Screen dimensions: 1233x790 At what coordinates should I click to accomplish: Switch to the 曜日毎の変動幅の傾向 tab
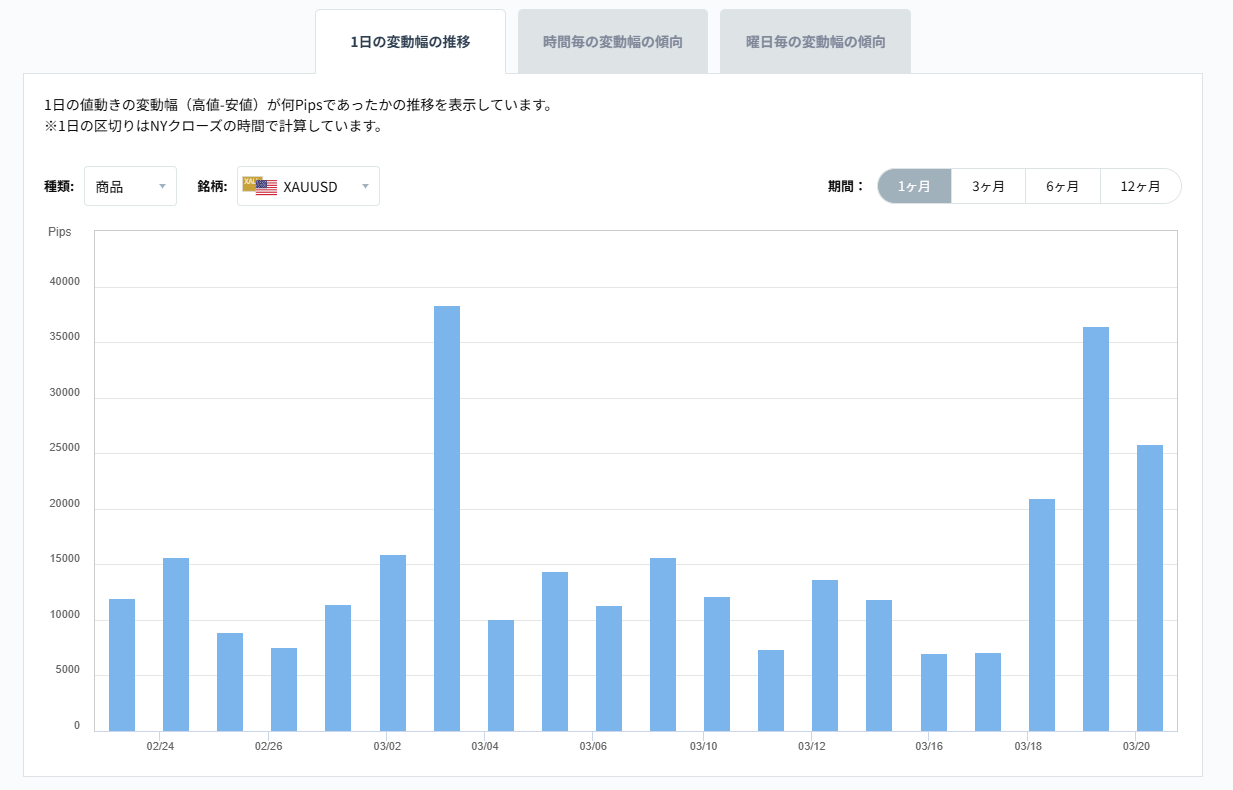(815, 41)
